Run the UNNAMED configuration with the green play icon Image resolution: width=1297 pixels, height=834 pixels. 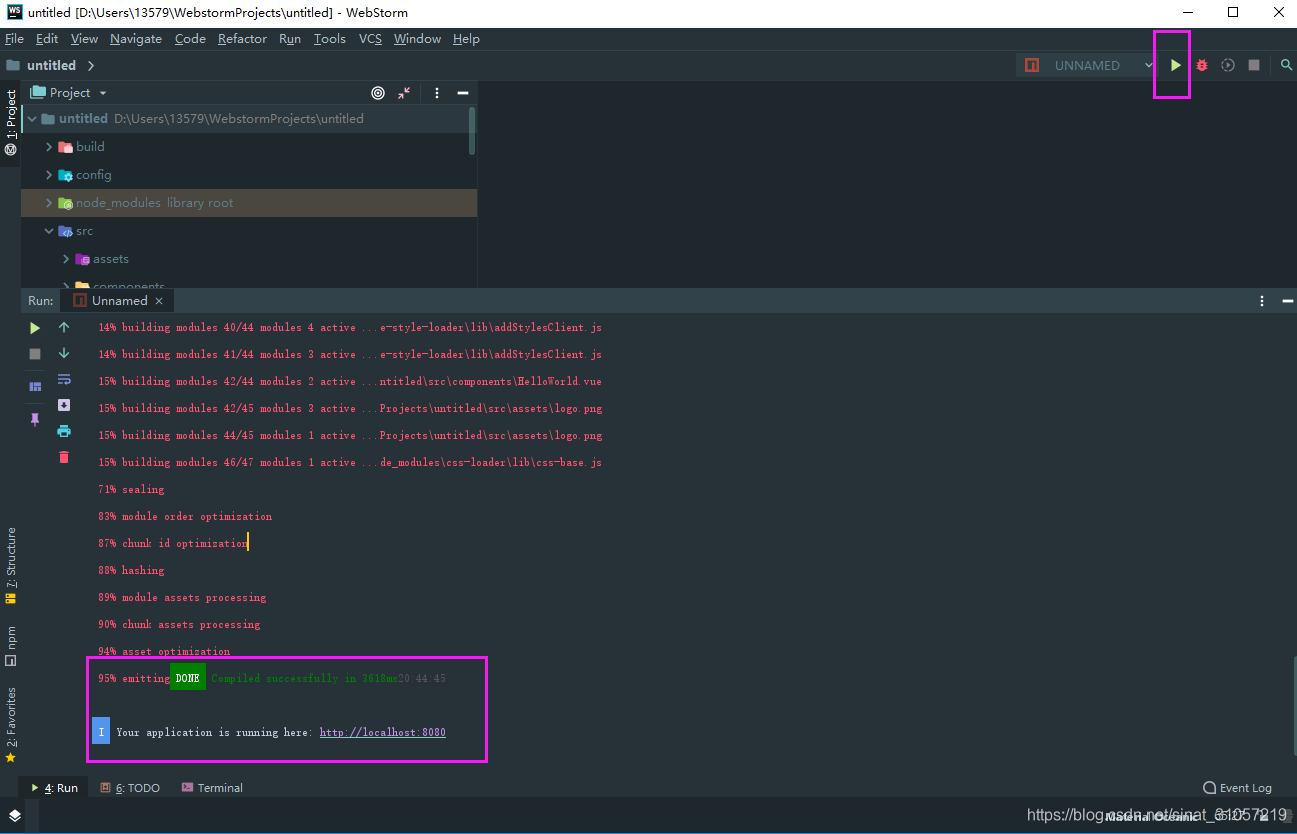(x=1176, y=65)
